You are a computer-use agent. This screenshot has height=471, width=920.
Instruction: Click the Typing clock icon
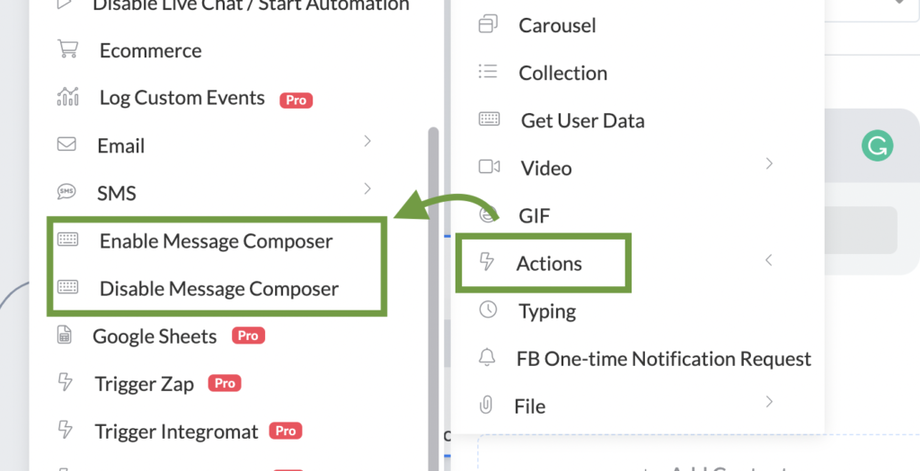(x=488, y=310)
